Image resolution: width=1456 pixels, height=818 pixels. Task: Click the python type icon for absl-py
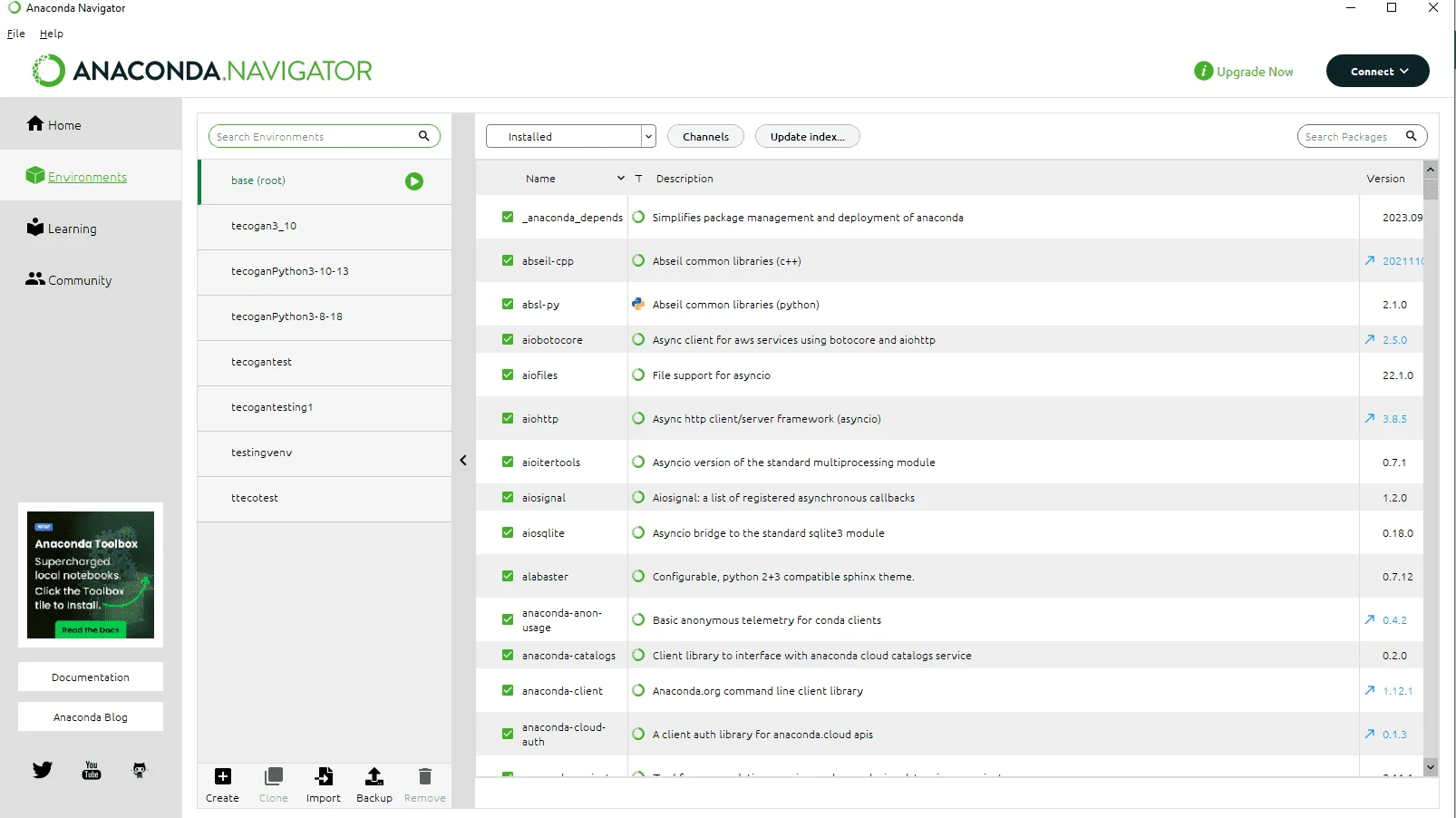(x=638, y=304)
